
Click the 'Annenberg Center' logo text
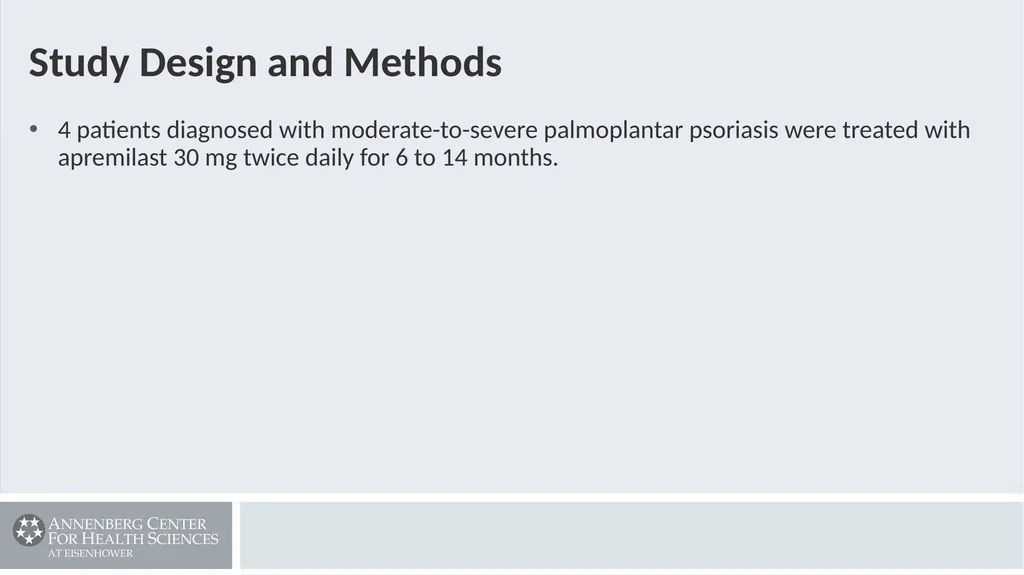point(127,523)
